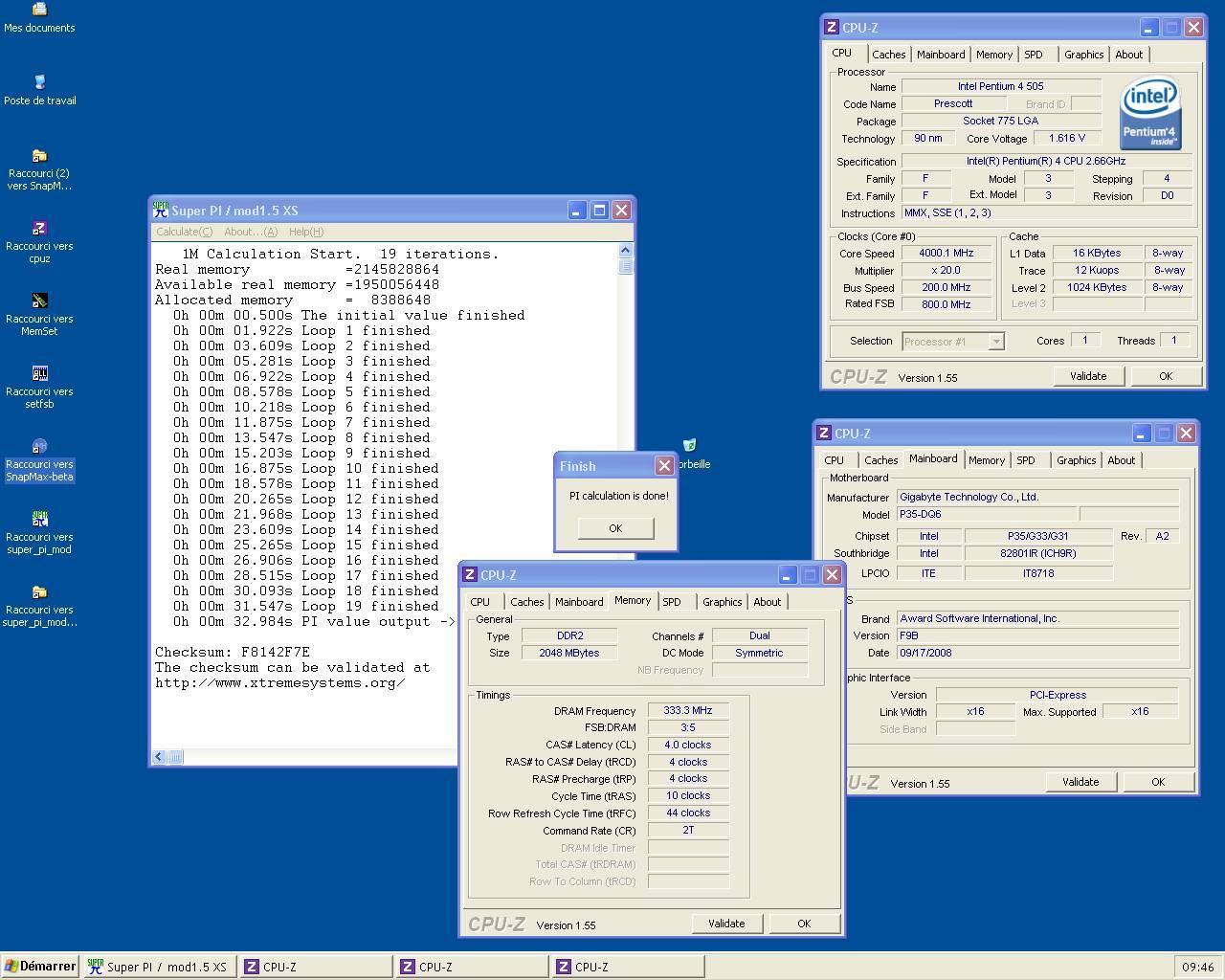Click Validate in CPU-Z Memory window
This screenshot has width=1225, height=980.
[726, 924]
